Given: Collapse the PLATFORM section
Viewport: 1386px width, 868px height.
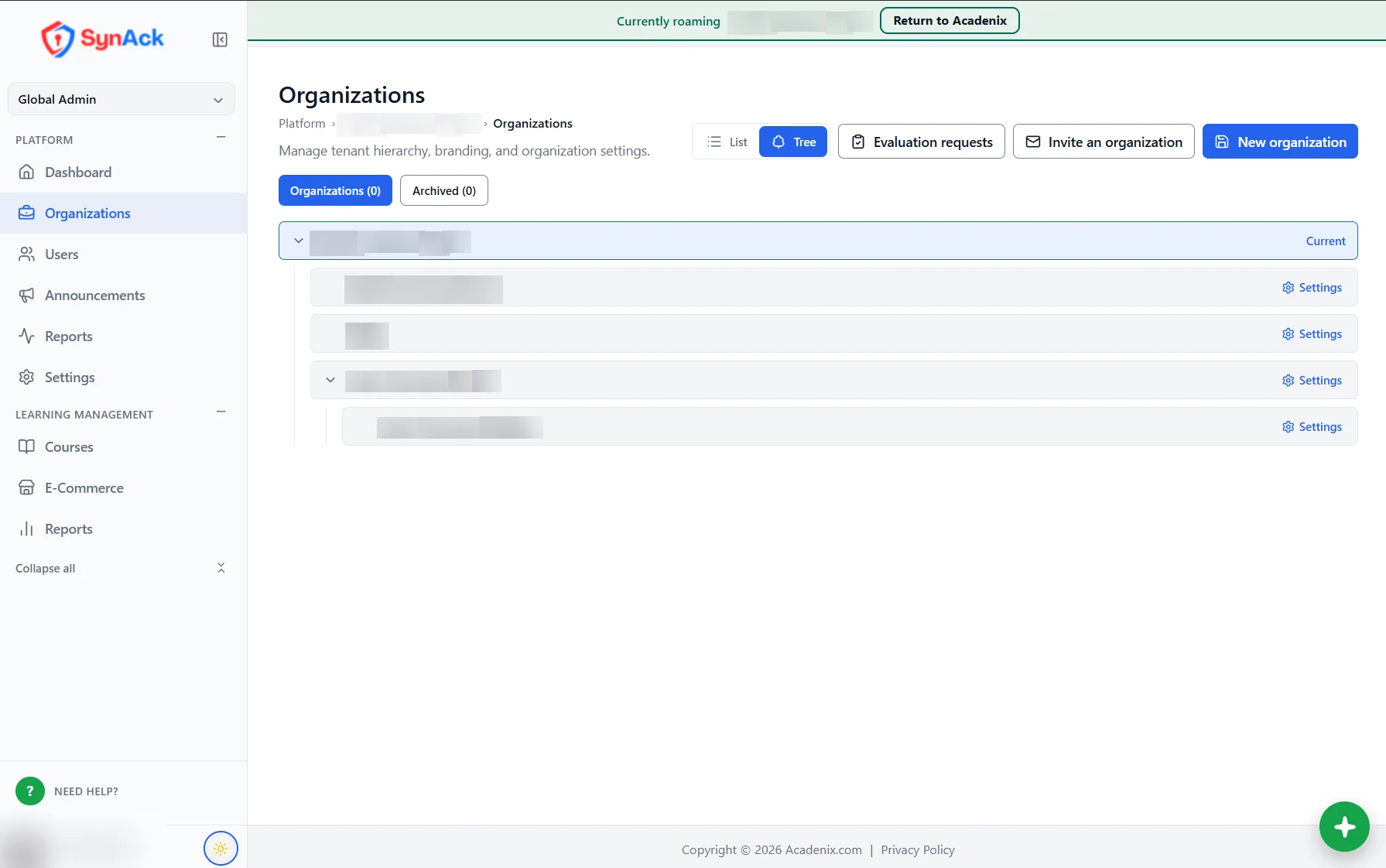Looking at the screenshot, I should [x=221, y=138].
